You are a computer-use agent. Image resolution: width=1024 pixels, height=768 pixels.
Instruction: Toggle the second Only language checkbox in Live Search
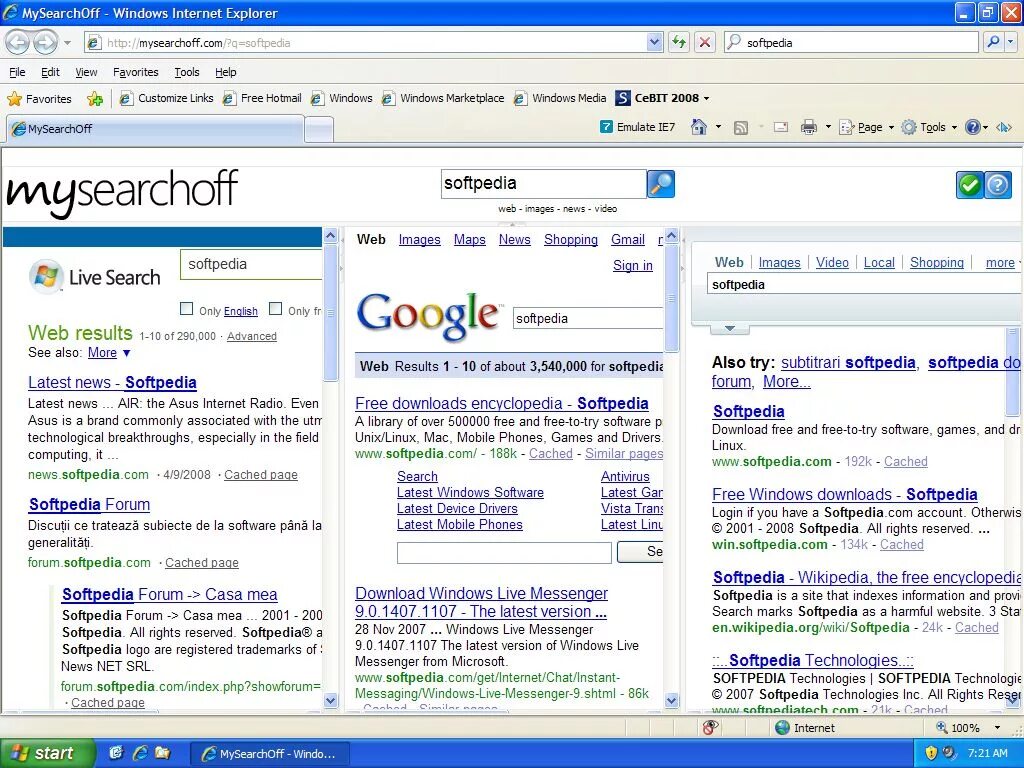tap(276, 309)
